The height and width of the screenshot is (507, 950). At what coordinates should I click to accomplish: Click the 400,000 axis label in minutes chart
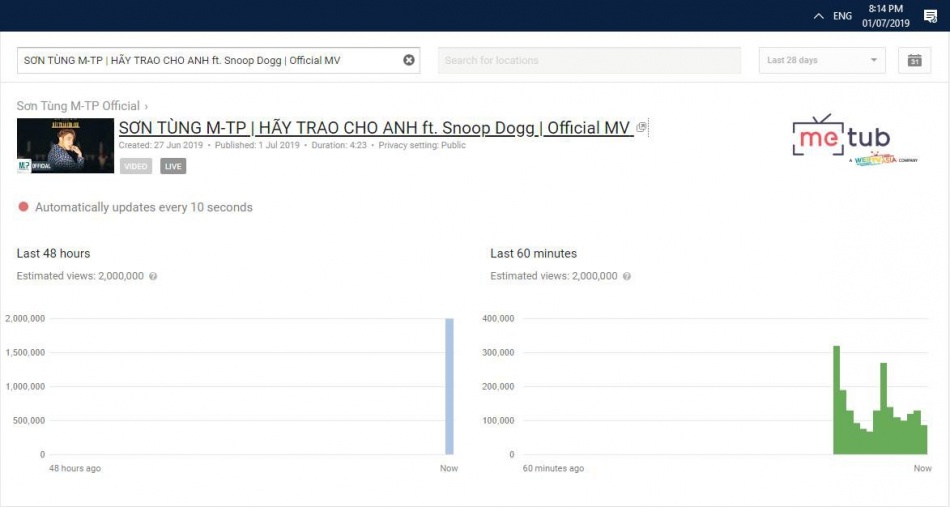(498, 319)
